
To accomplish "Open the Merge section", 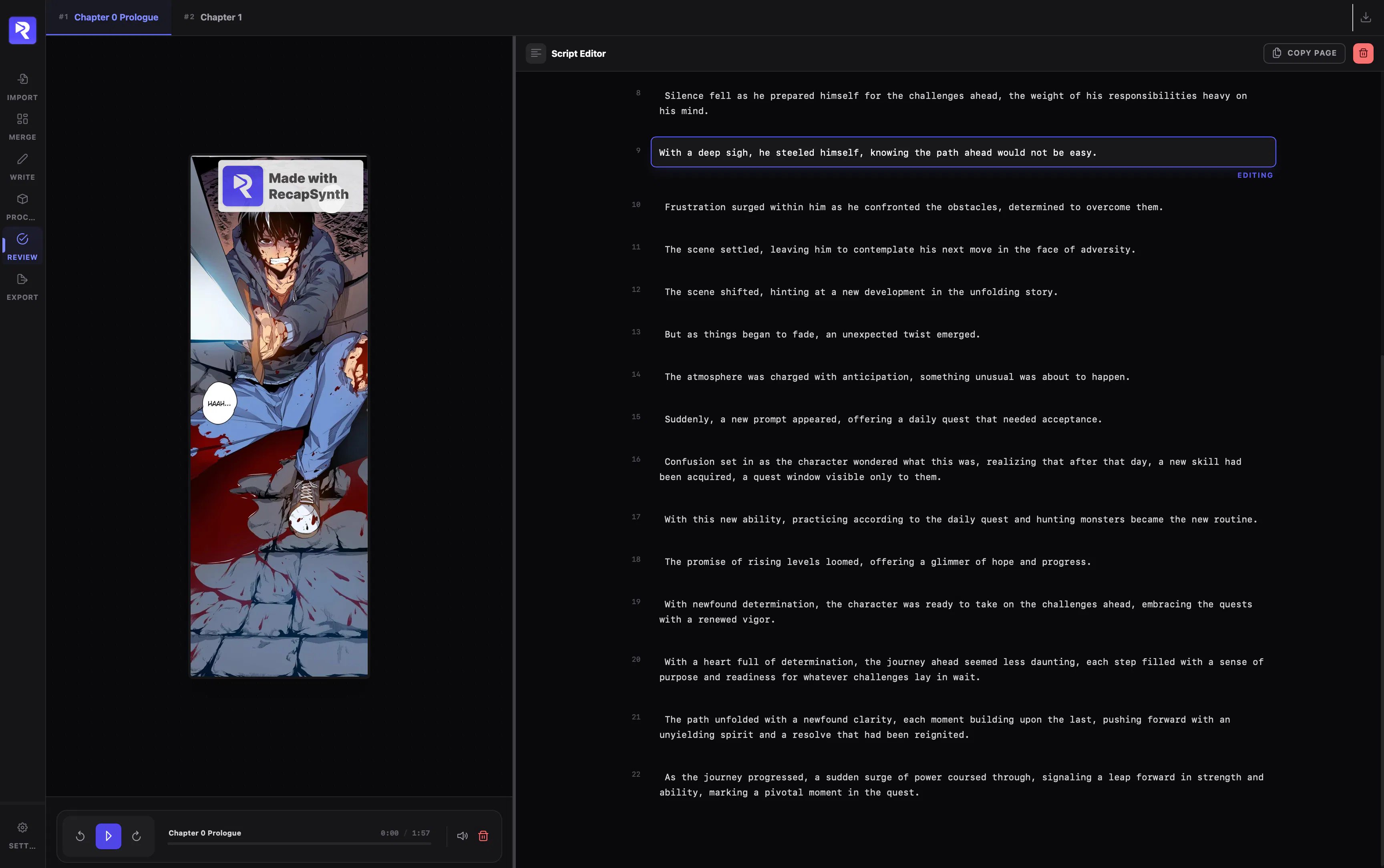I will [x=22, y=126].
